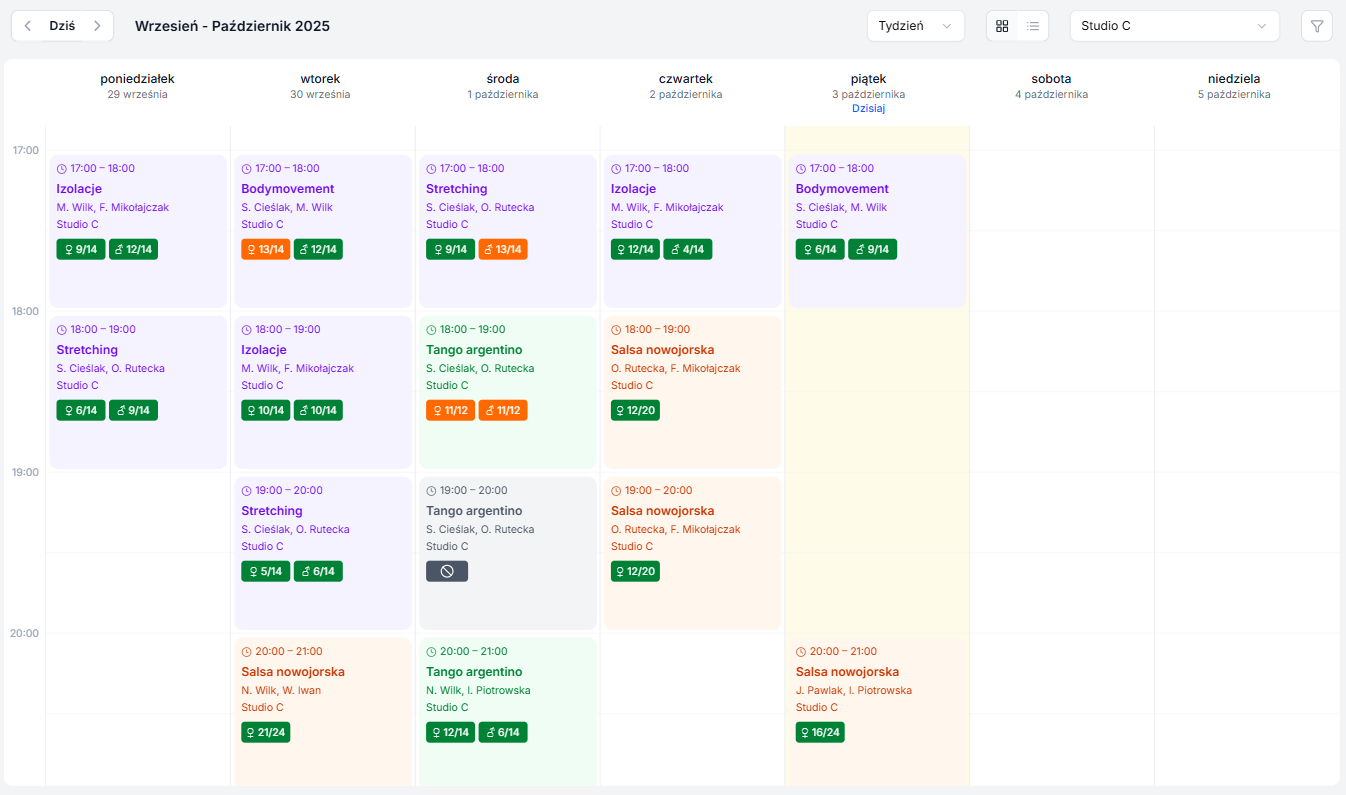1346x795 pixels.
Task: Click blocked icon on cancelled Tango argentino
Action: coord(447,571)
